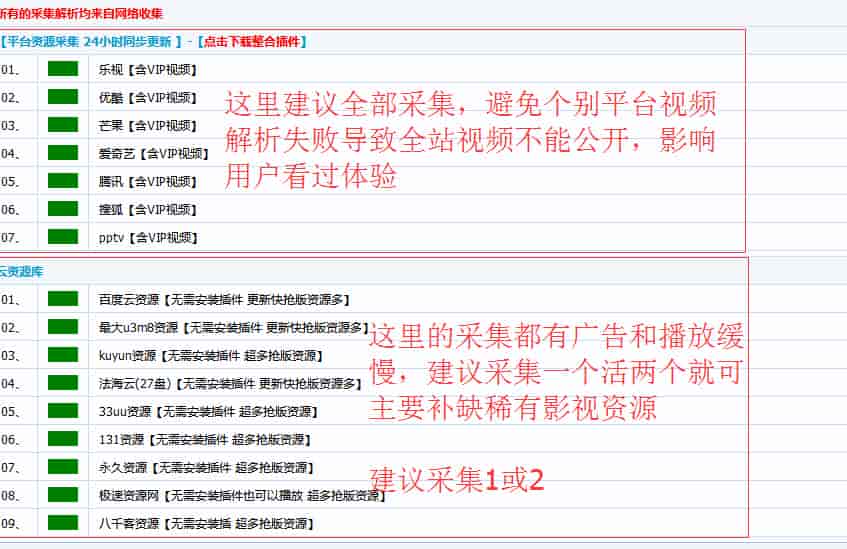Open the 优酷【含VIP视频】 entry
The height and width of the screenshot is (549, 847).
pos(148,98)
